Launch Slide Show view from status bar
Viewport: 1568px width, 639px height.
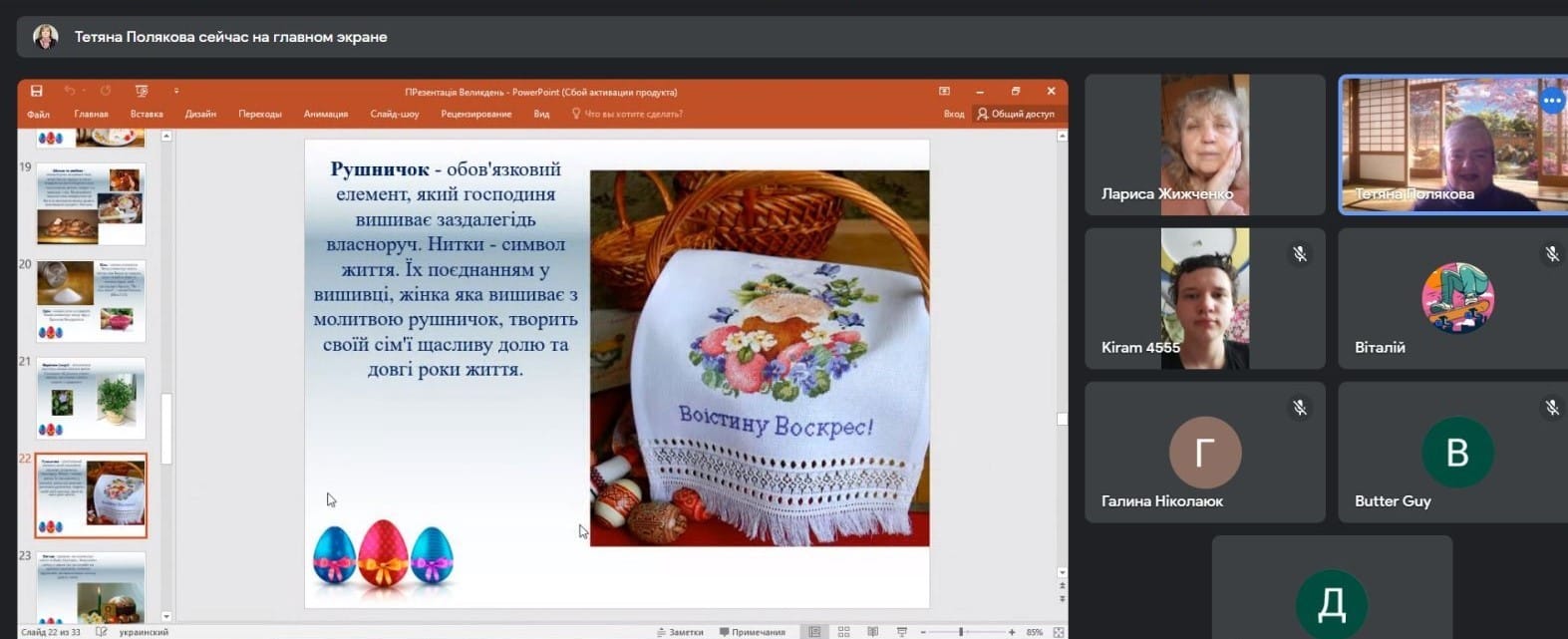click(x=901, y=632)
